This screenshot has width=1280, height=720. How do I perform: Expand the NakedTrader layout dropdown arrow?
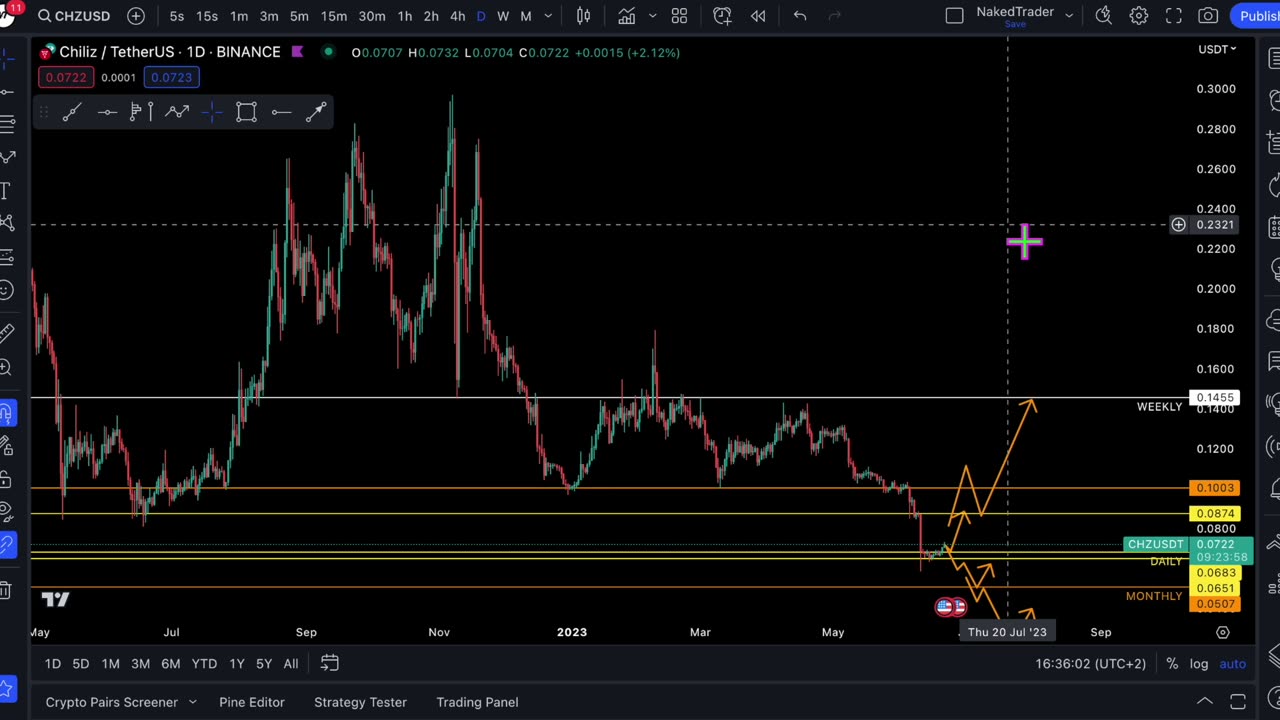click(1069, 16)
